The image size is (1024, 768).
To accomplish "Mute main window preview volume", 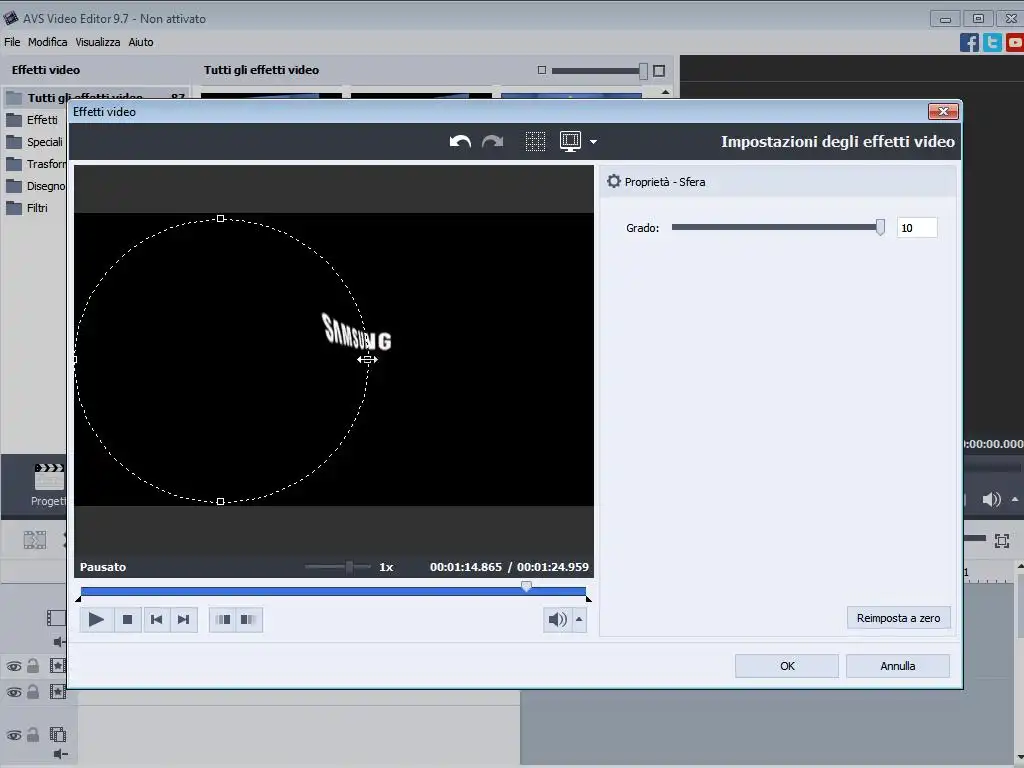I will coord(991,500).
